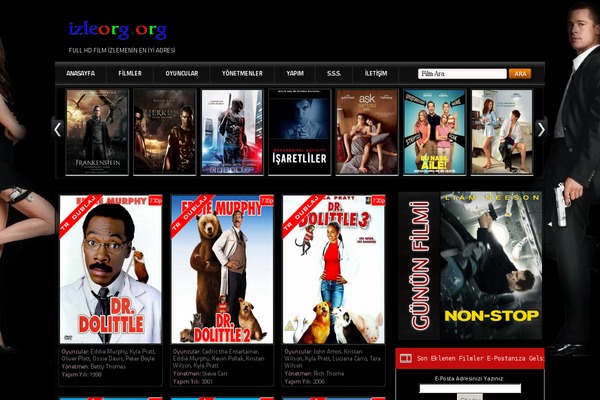Click 'Yapım Yılı: 2001' text
The height and width of the screenshot is (400, 600).
[x=193, y=381]
